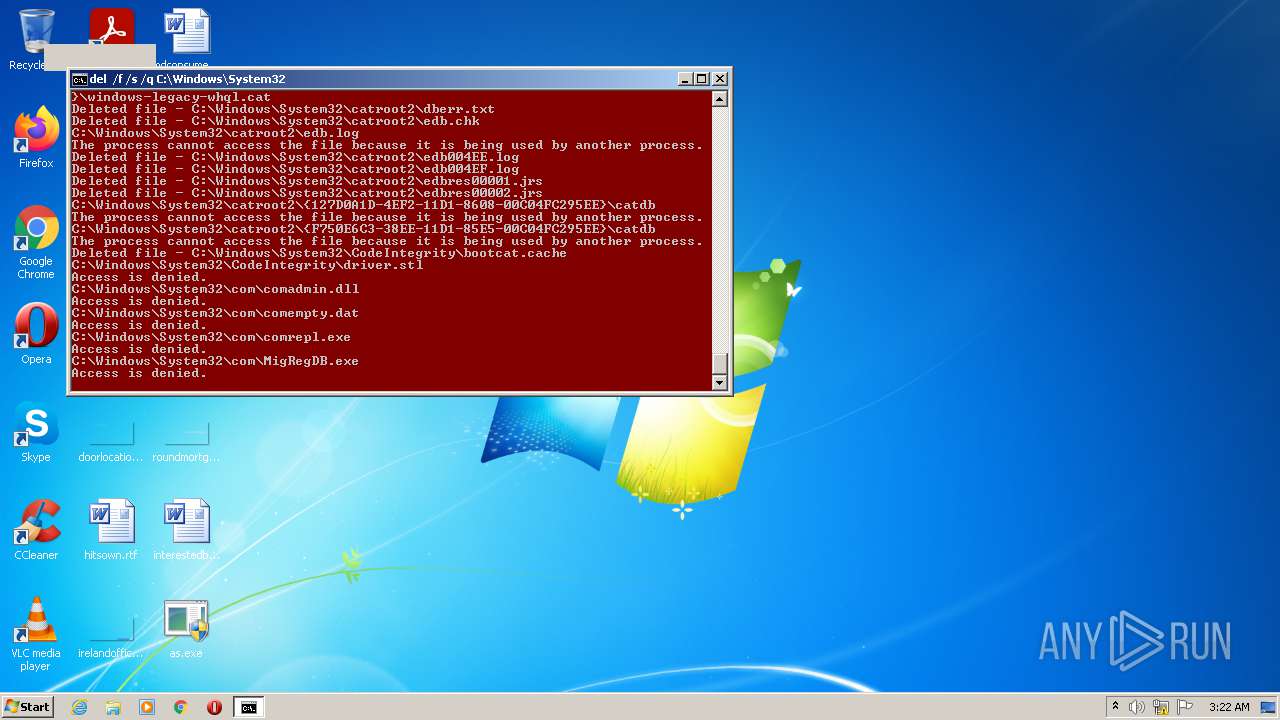Open Internet Explorer from the taskbar

point(79,707)
